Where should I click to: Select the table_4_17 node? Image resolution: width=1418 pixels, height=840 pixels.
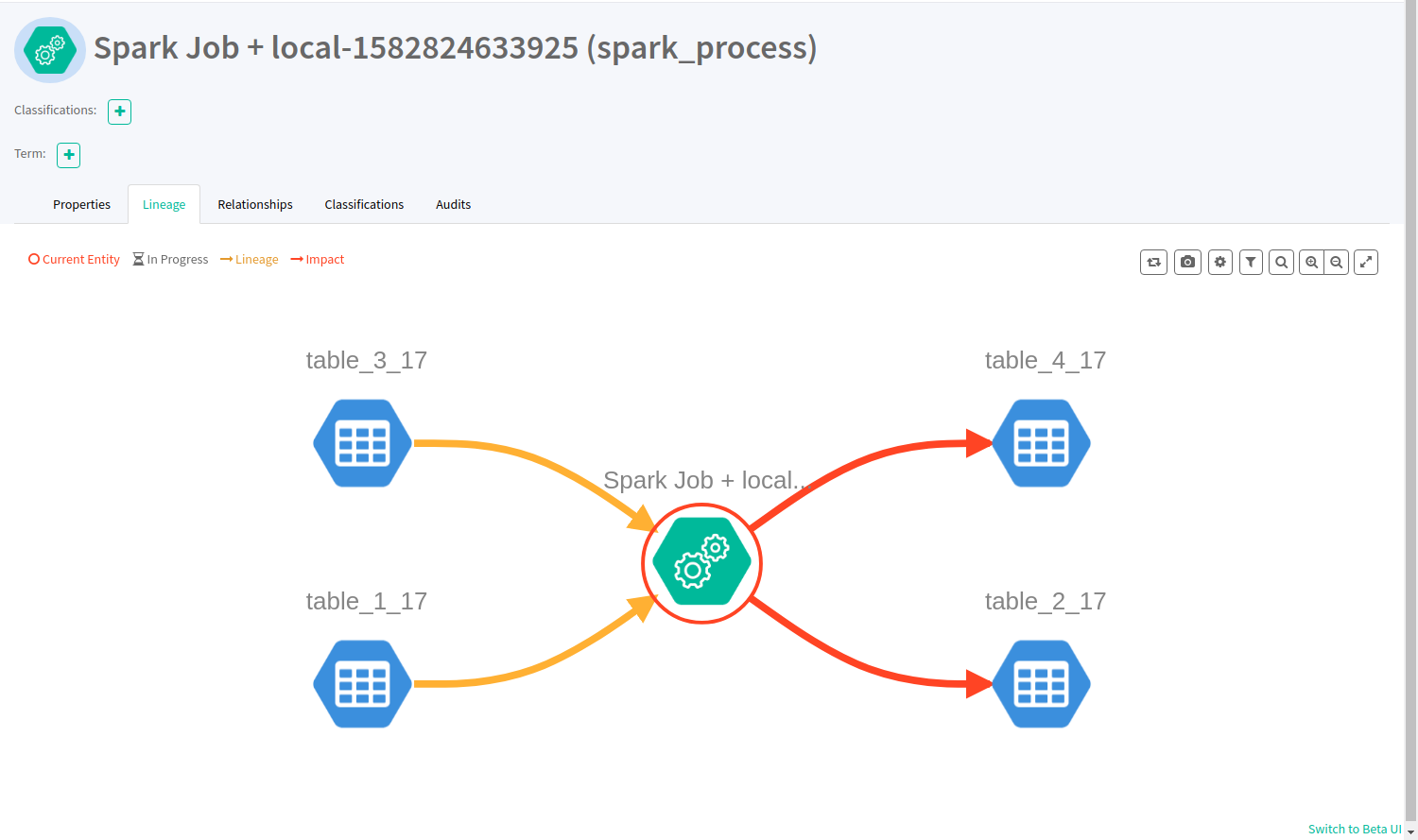click(1041, 442)
